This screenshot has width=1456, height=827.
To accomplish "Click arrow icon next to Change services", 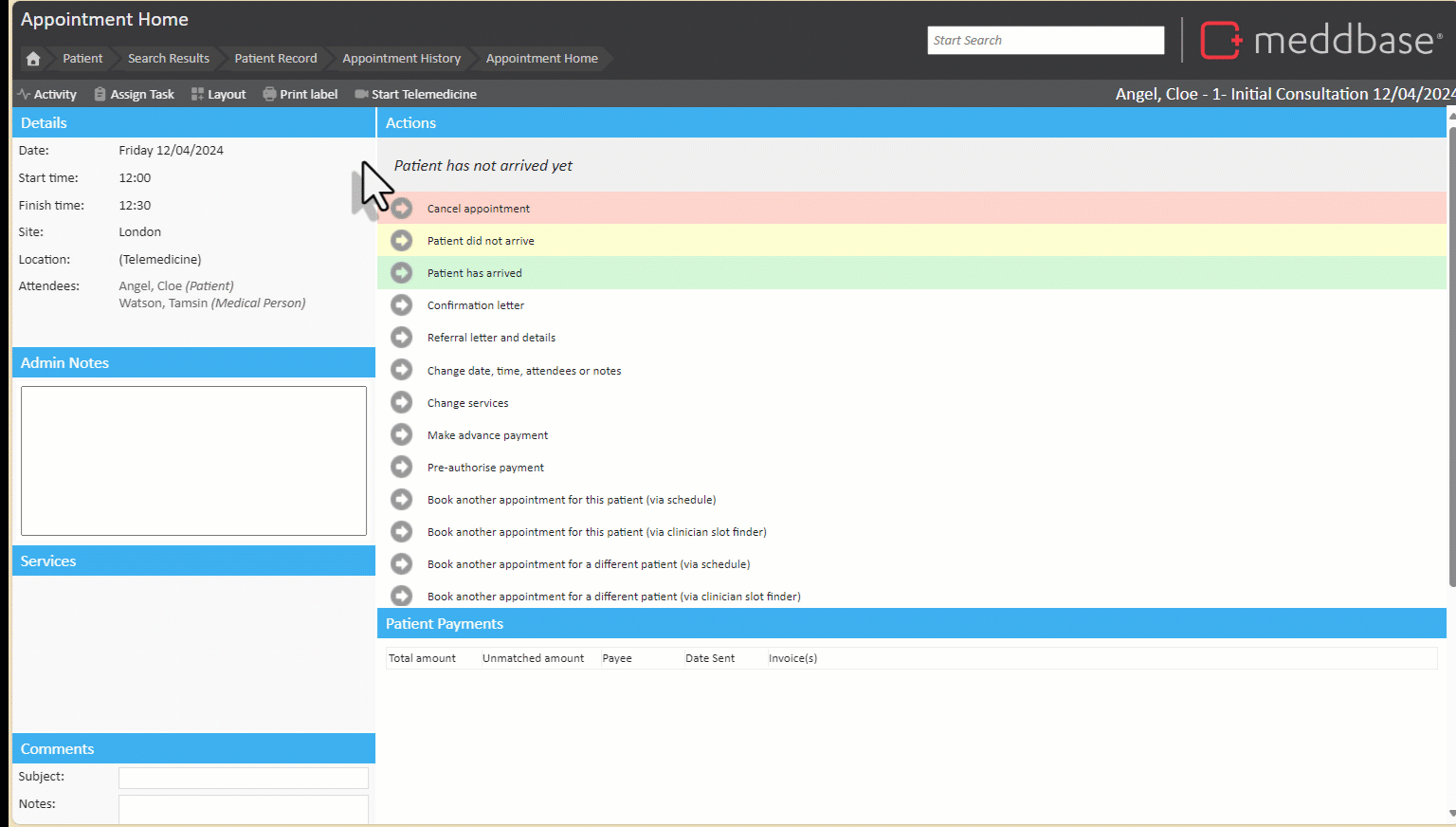I will [402, 403].
